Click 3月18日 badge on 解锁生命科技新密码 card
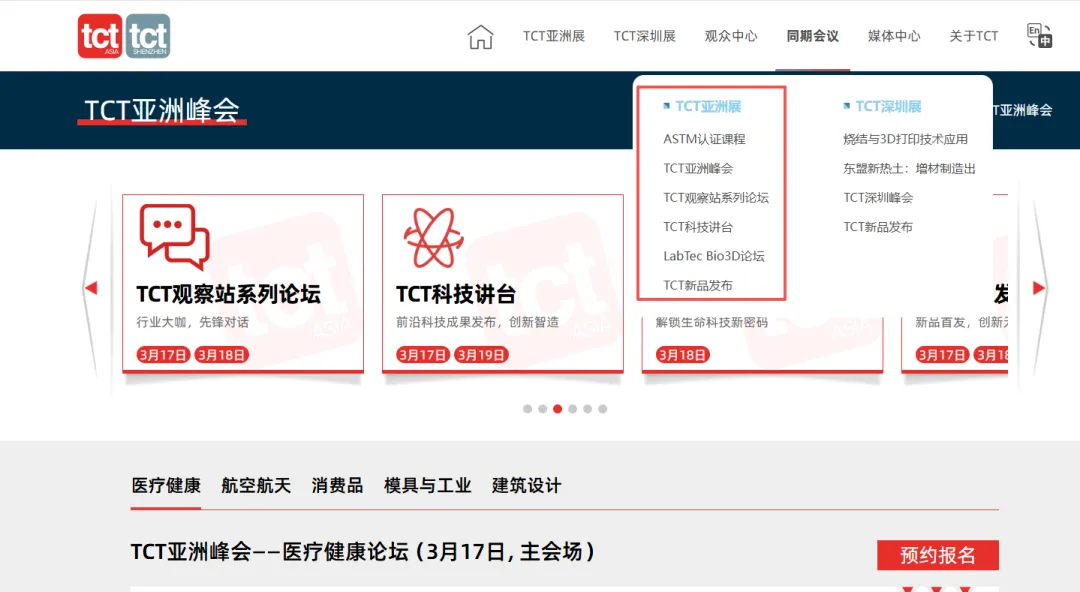The height and width of the screenshot is (592, 1080). (683, 355)
